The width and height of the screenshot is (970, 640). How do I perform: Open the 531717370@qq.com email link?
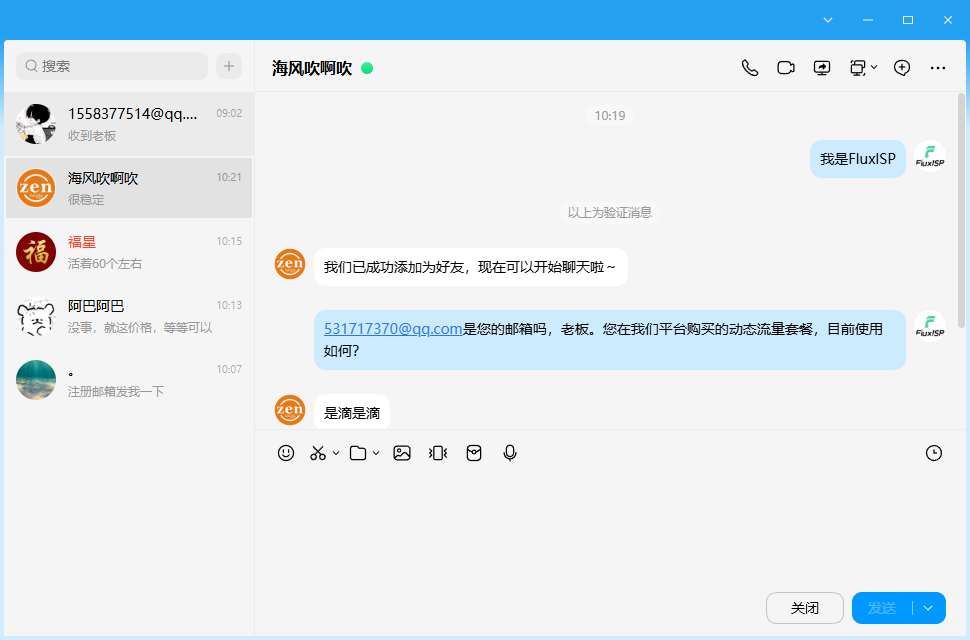pyautogui.click(x=393, y=329)
